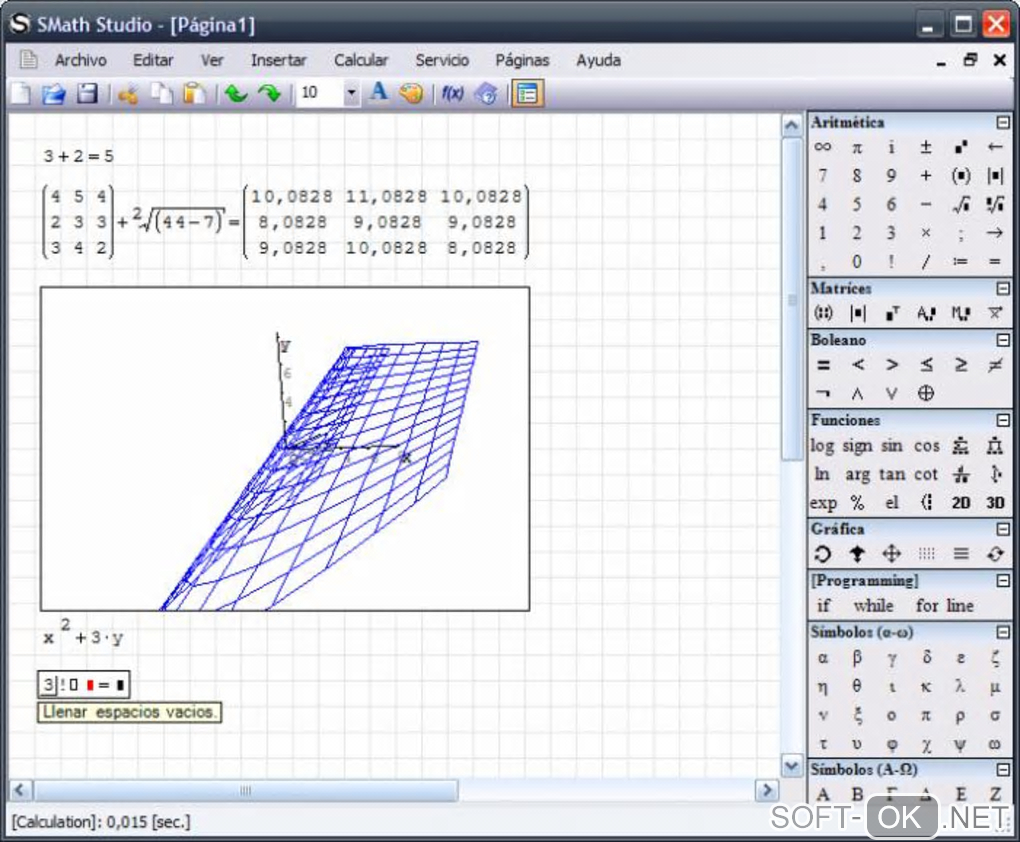Open the Insertar menu
Viewport: 1020px width, 842px height.
tap(278, 61)
